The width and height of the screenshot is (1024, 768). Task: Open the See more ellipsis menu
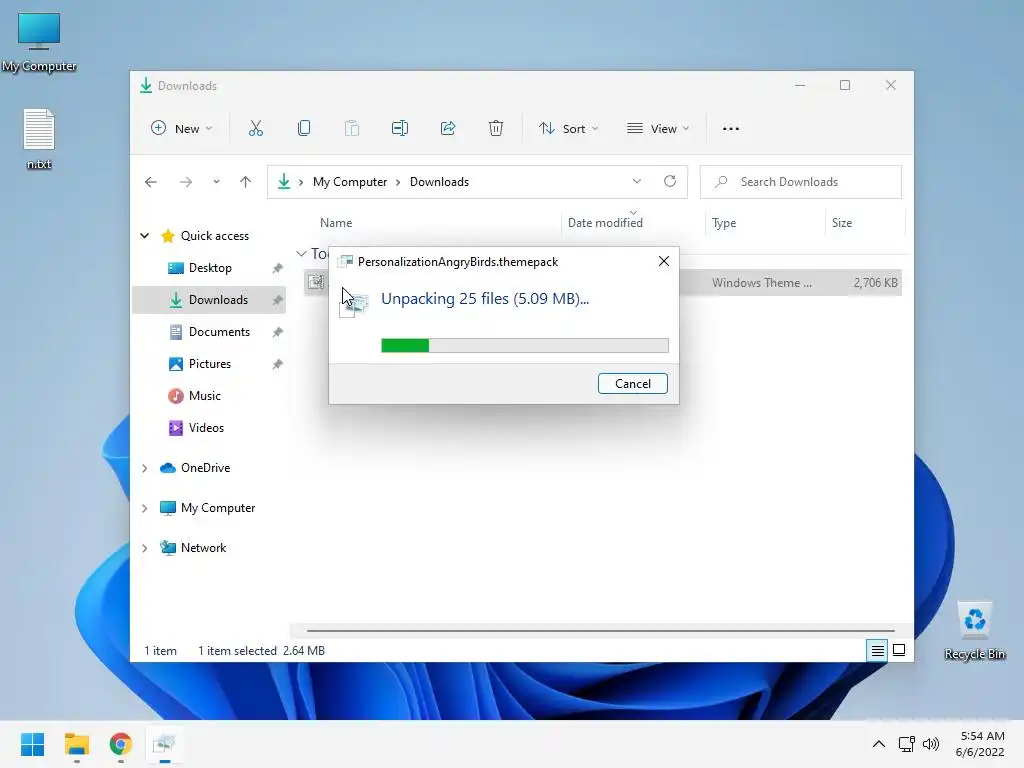(x=731, y=129)
